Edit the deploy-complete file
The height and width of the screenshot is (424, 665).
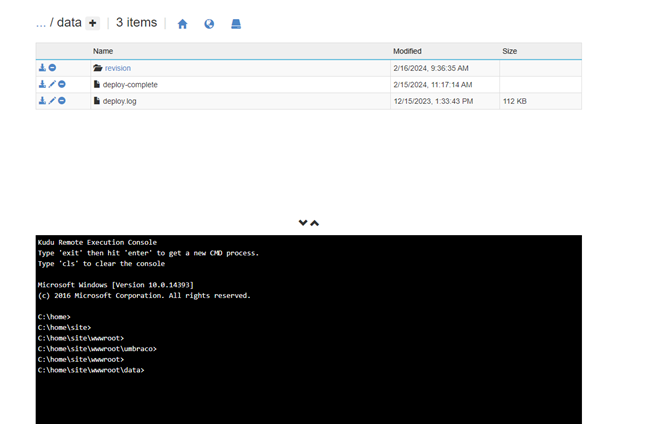52,85
